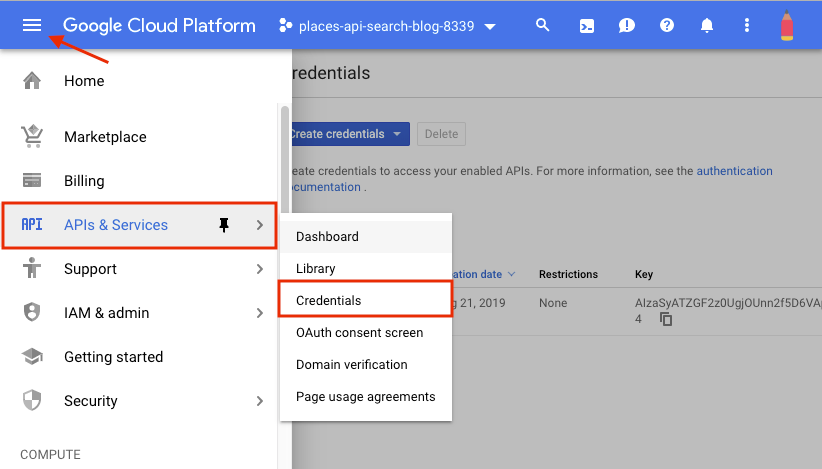Open the help question mark icon
Viewport: 822px width, 469px height.
667,25
